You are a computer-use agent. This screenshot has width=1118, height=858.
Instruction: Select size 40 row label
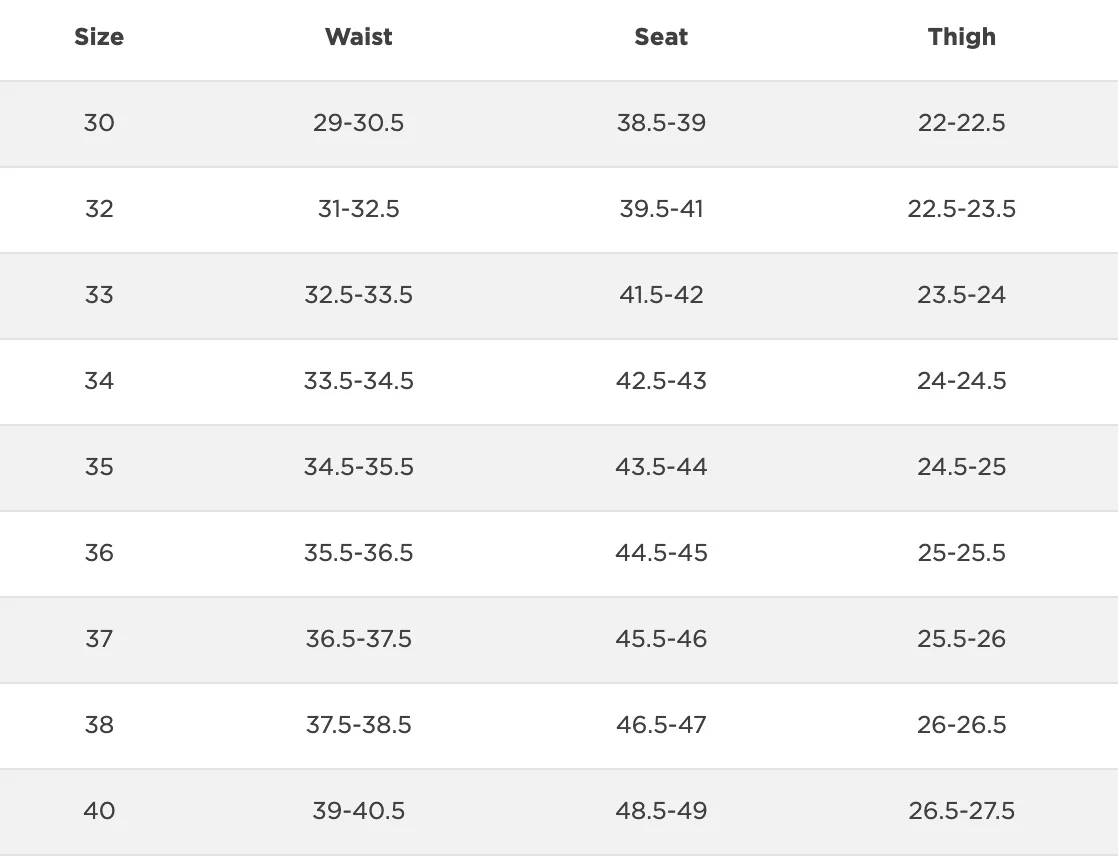(99, 810)
